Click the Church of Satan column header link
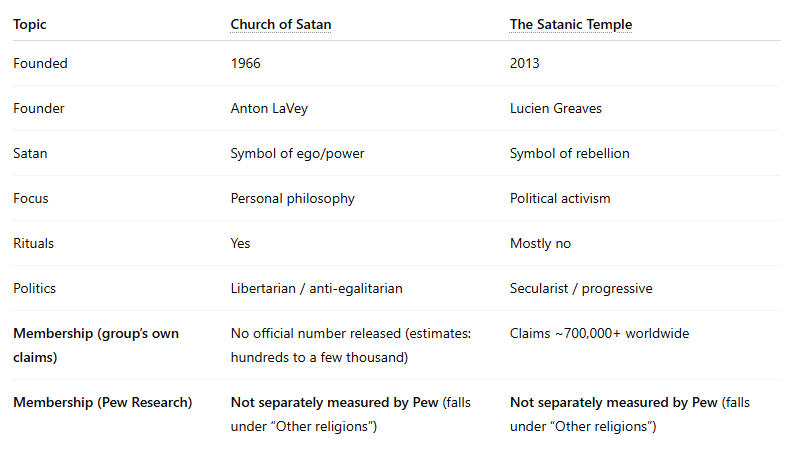The width and height of the screenshot is (794, 450). pyautogui.click(x=280, y=24)
